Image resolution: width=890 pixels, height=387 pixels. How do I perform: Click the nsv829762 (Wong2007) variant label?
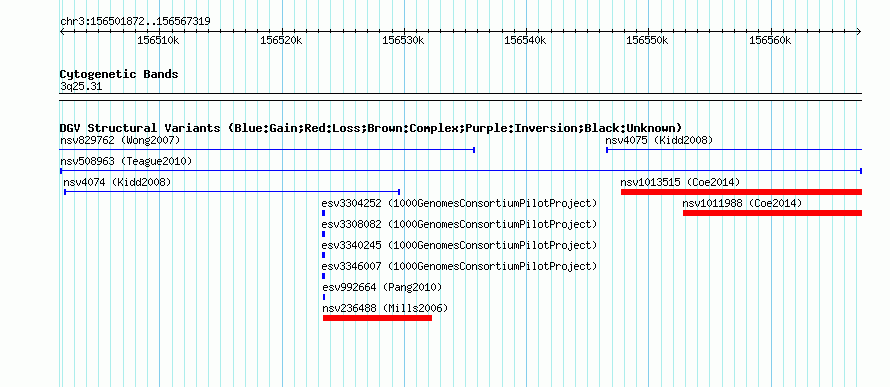coord(120,140)
